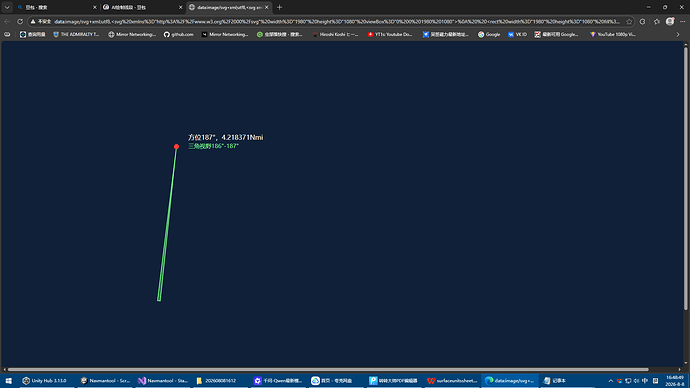Open the first bookmark in favorites bar
Screen dimensions: 690x388
pyautogui.click(x=33, y=34)
